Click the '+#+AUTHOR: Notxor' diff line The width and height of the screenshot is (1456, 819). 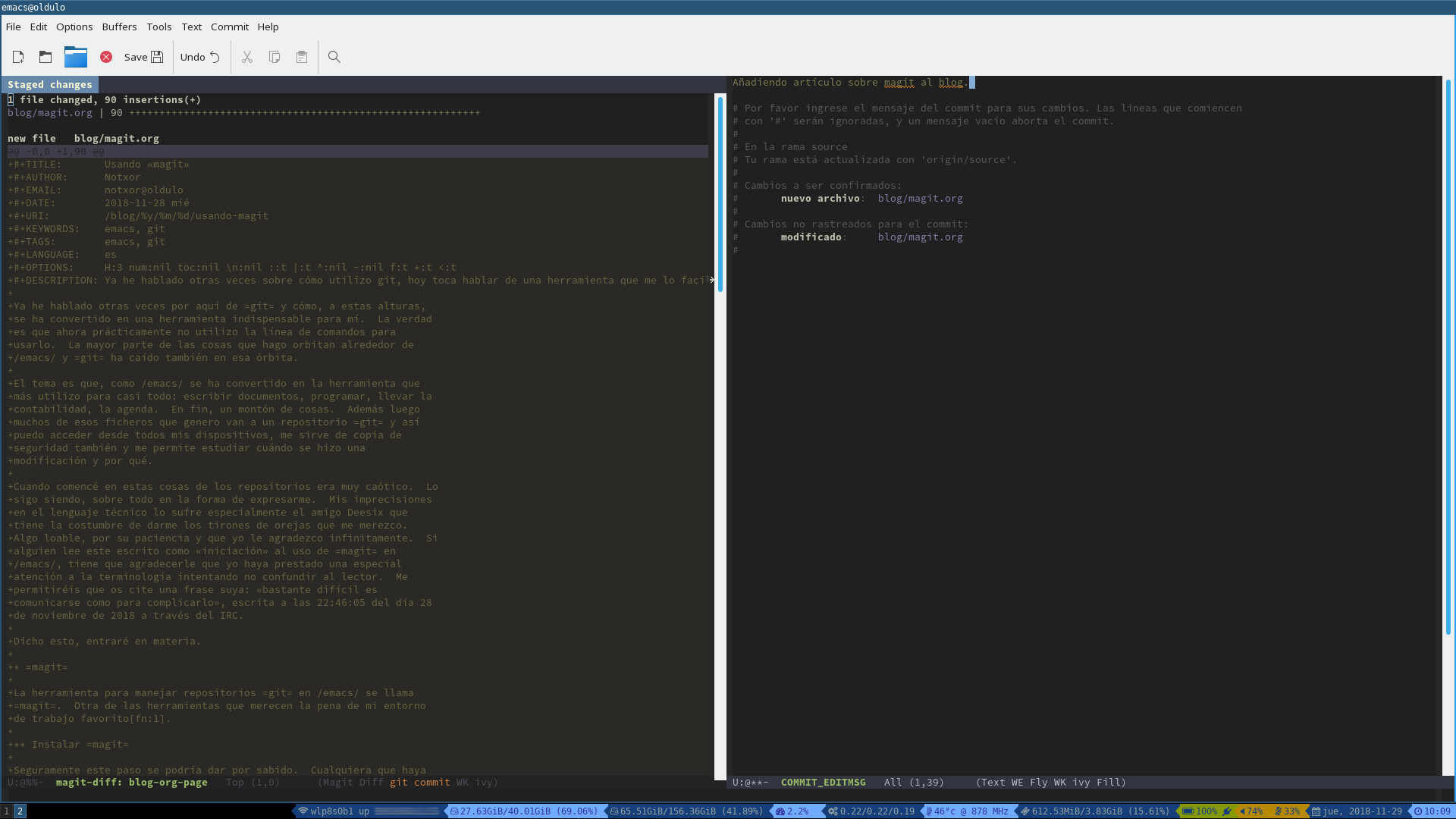point(74,177)
